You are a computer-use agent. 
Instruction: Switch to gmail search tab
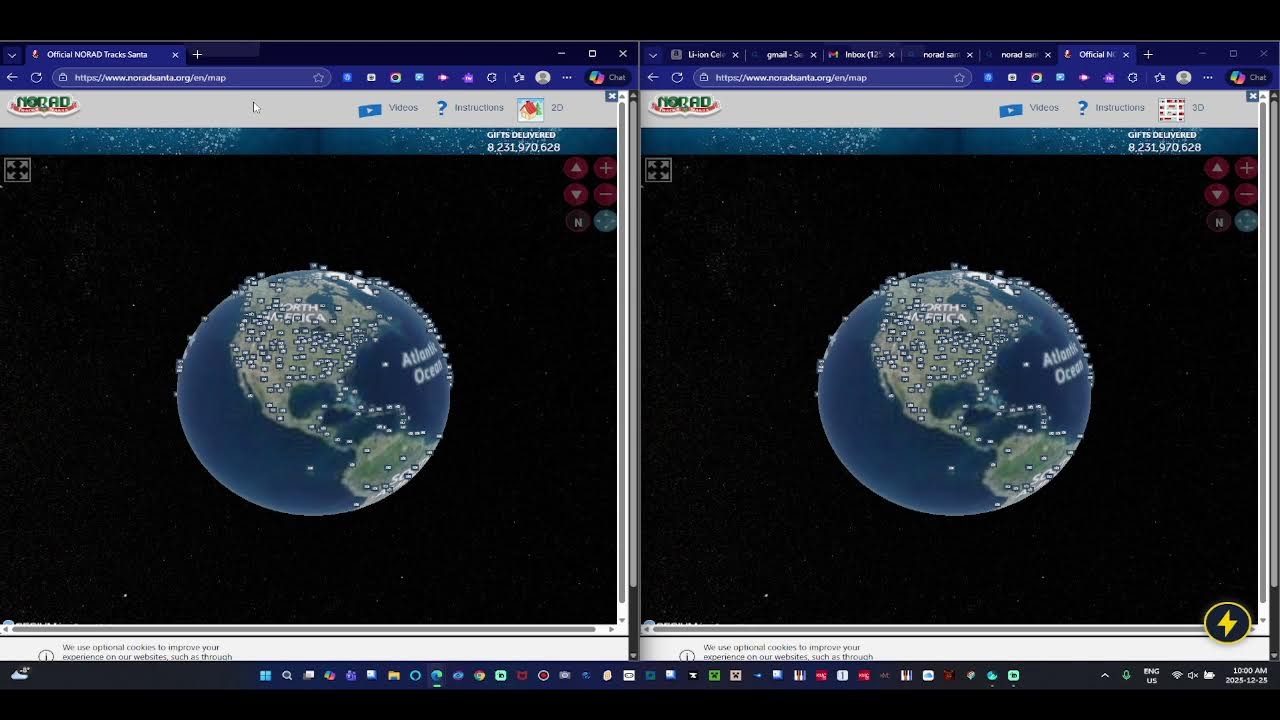[x=783, y=55]
